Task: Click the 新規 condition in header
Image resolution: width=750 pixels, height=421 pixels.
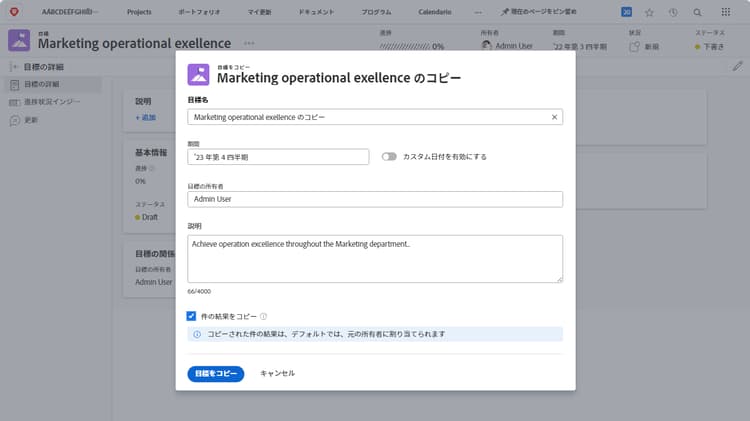Action: pos(644,46)
